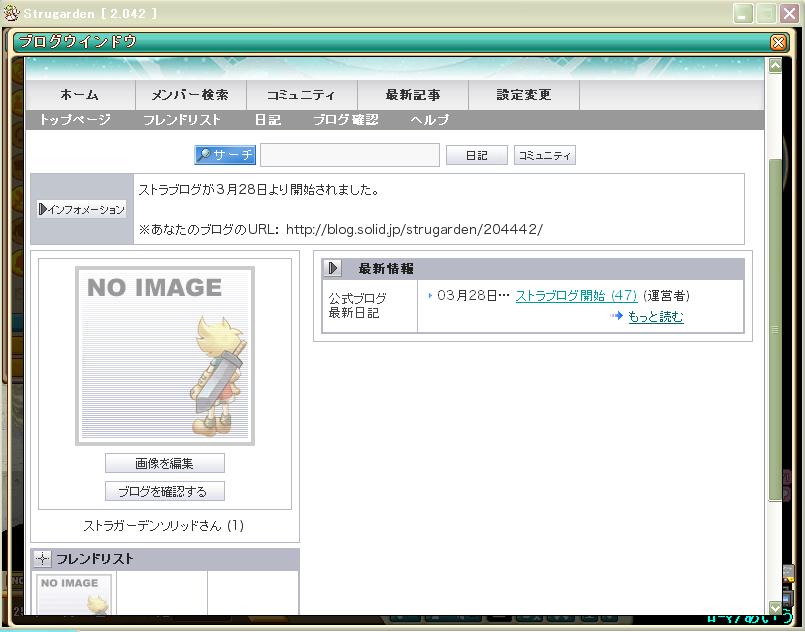The width and height of the screenshot is (805, 632).
Task: Click the blue サーチ search button
Action: click(x=225, y=155)
